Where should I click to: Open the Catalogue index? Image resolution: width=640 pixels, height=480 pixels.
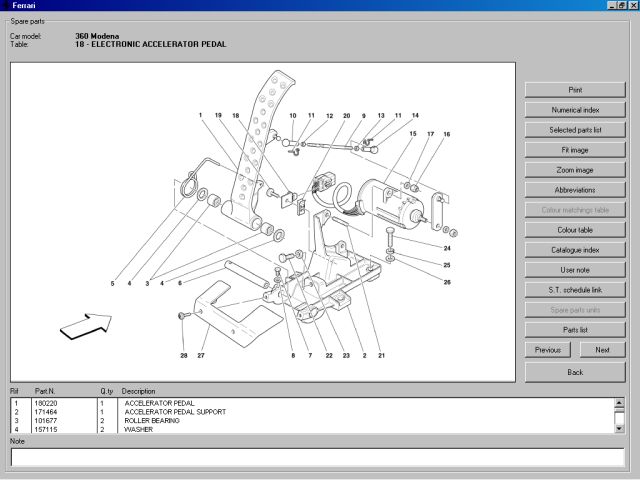coord(575,250)
